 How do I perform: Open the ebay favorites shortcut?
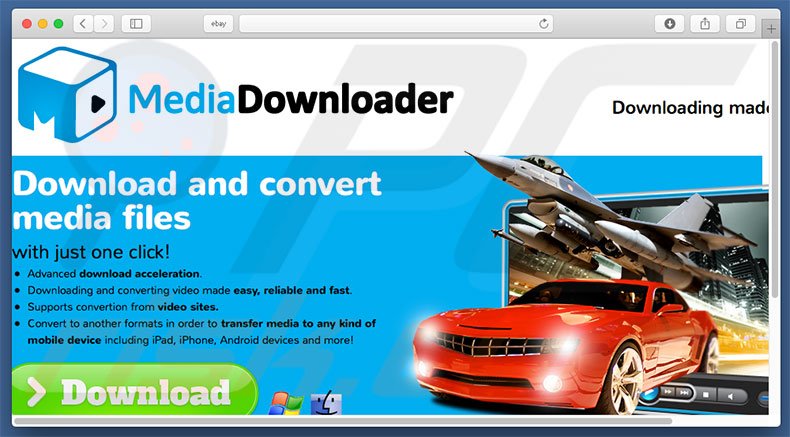pos(218,24)
